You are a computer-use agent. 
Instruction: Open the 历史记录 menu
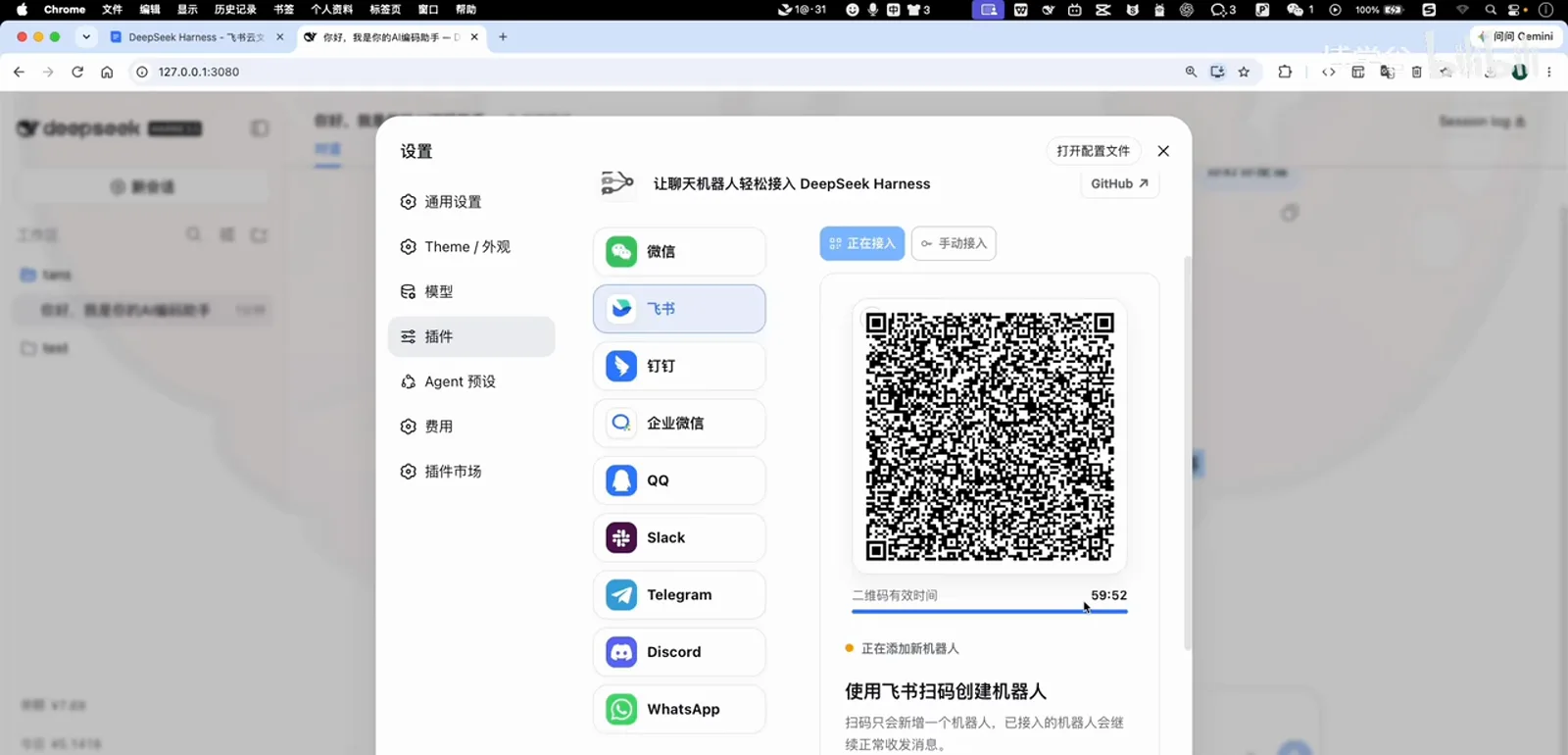click(235, 10)
